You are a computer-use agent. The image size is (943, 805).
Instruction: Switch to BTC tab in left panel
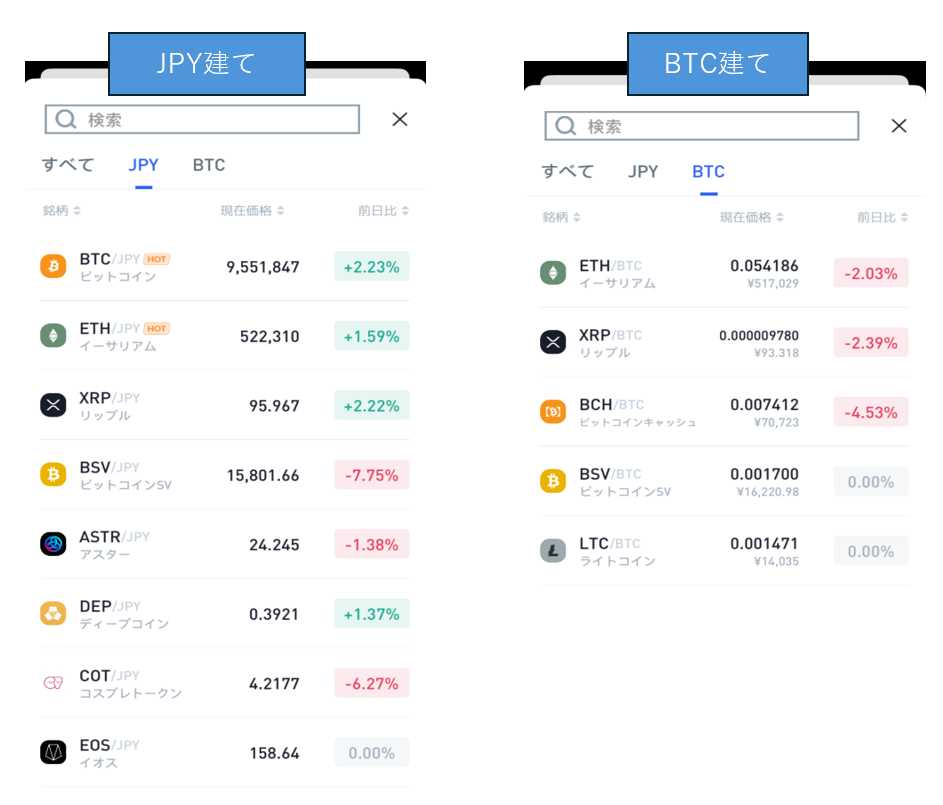pos(209,166)
